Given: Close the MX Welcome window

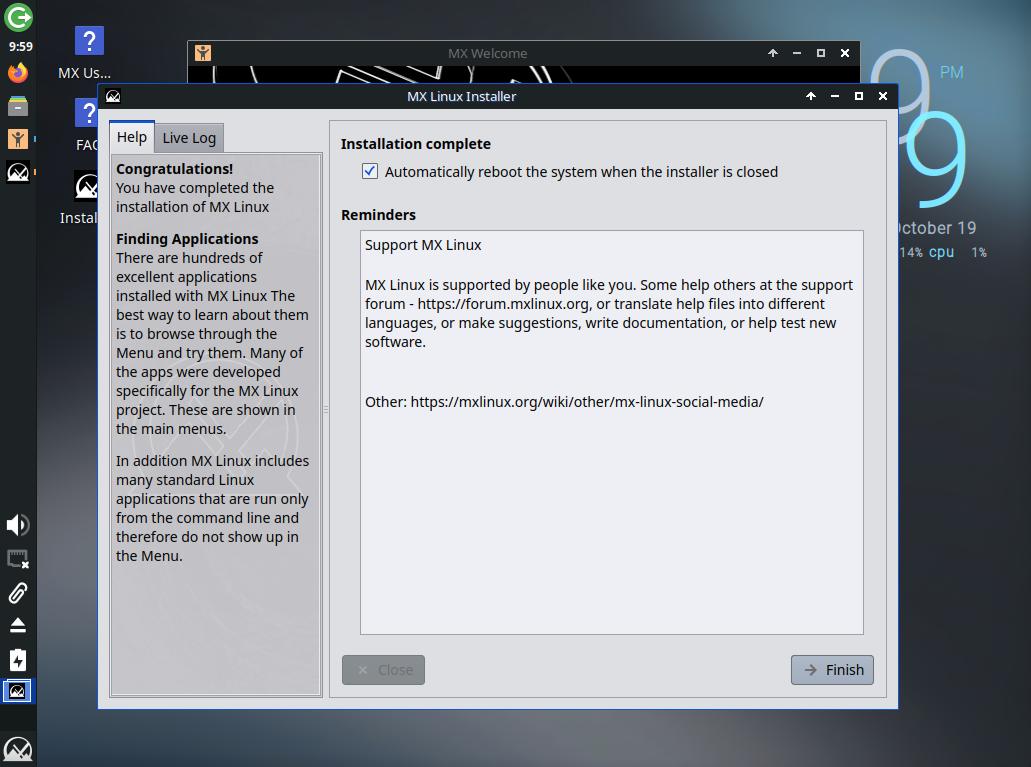Looking at the screenshot, I should (x=845, y=53).
